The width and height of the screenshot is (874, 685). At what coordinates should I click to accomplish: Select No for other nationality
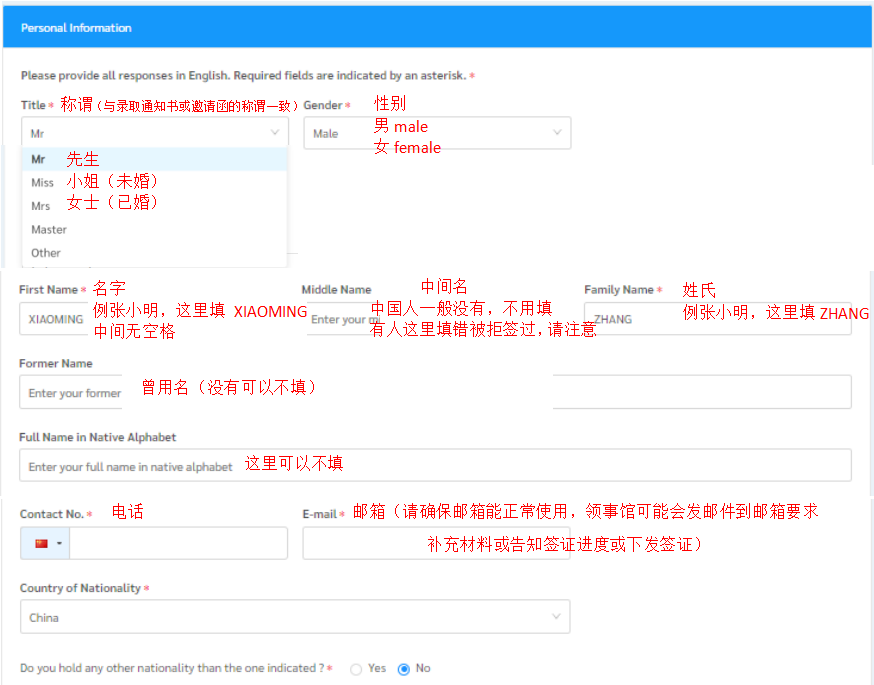coord(404,669)
